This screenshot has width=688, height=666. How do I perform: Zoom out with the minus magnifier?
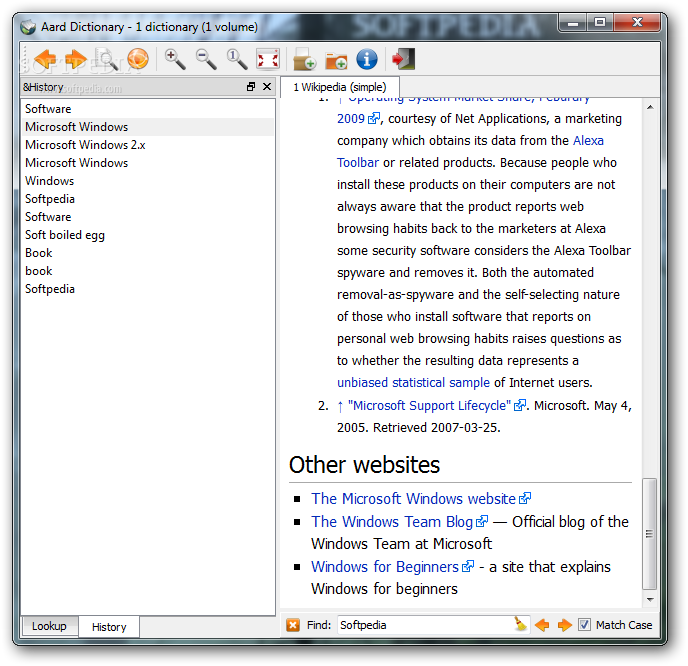[206, 59]
